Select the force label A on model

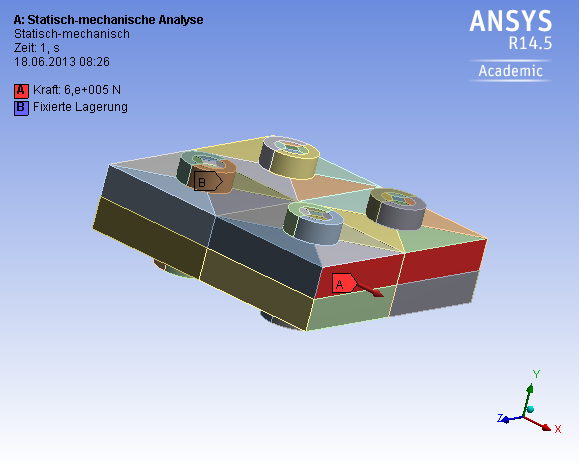pos(344,283)
